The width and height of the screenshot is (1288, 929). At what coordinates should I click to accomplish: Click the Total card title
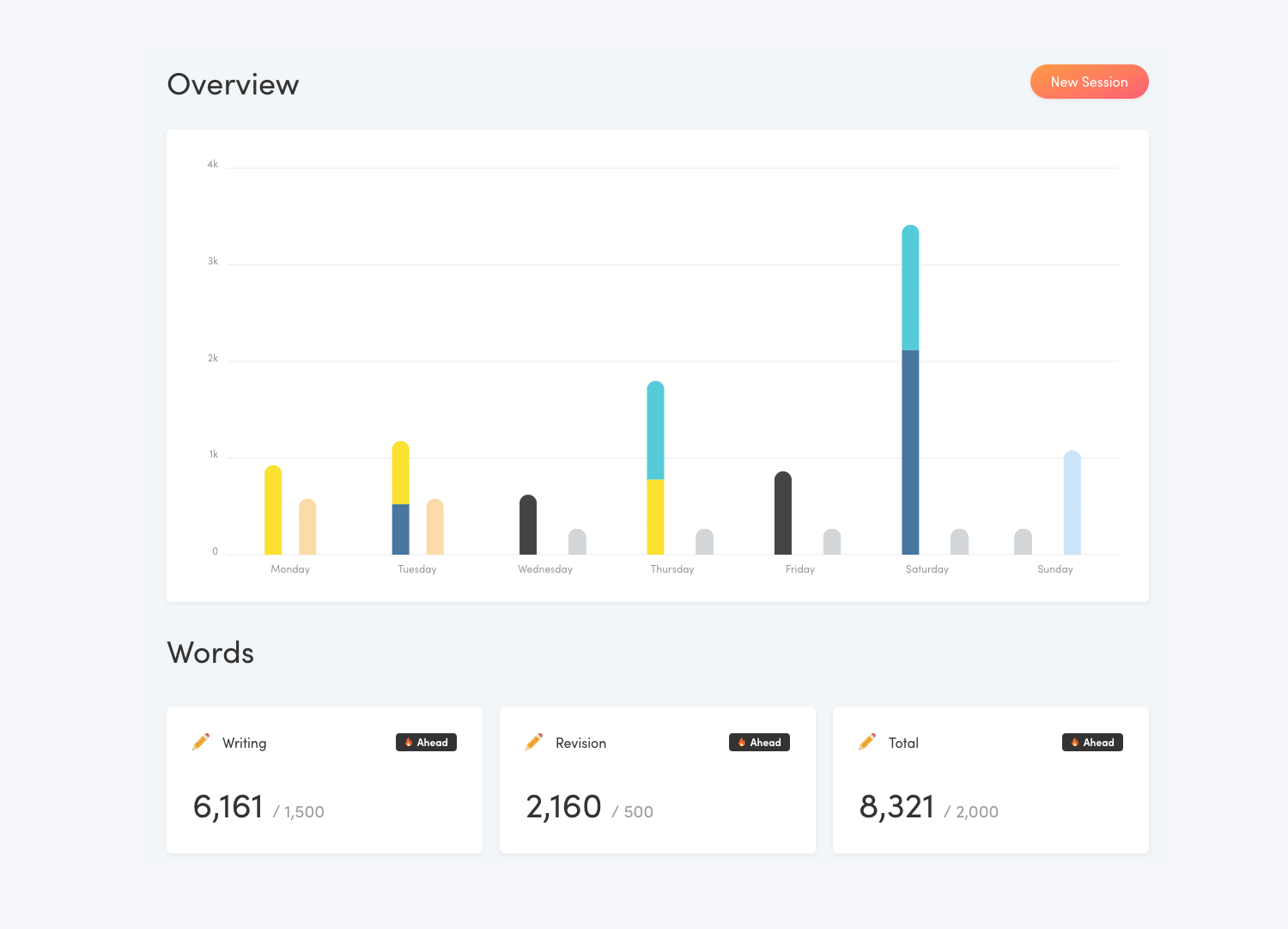[x=903, y=743]
